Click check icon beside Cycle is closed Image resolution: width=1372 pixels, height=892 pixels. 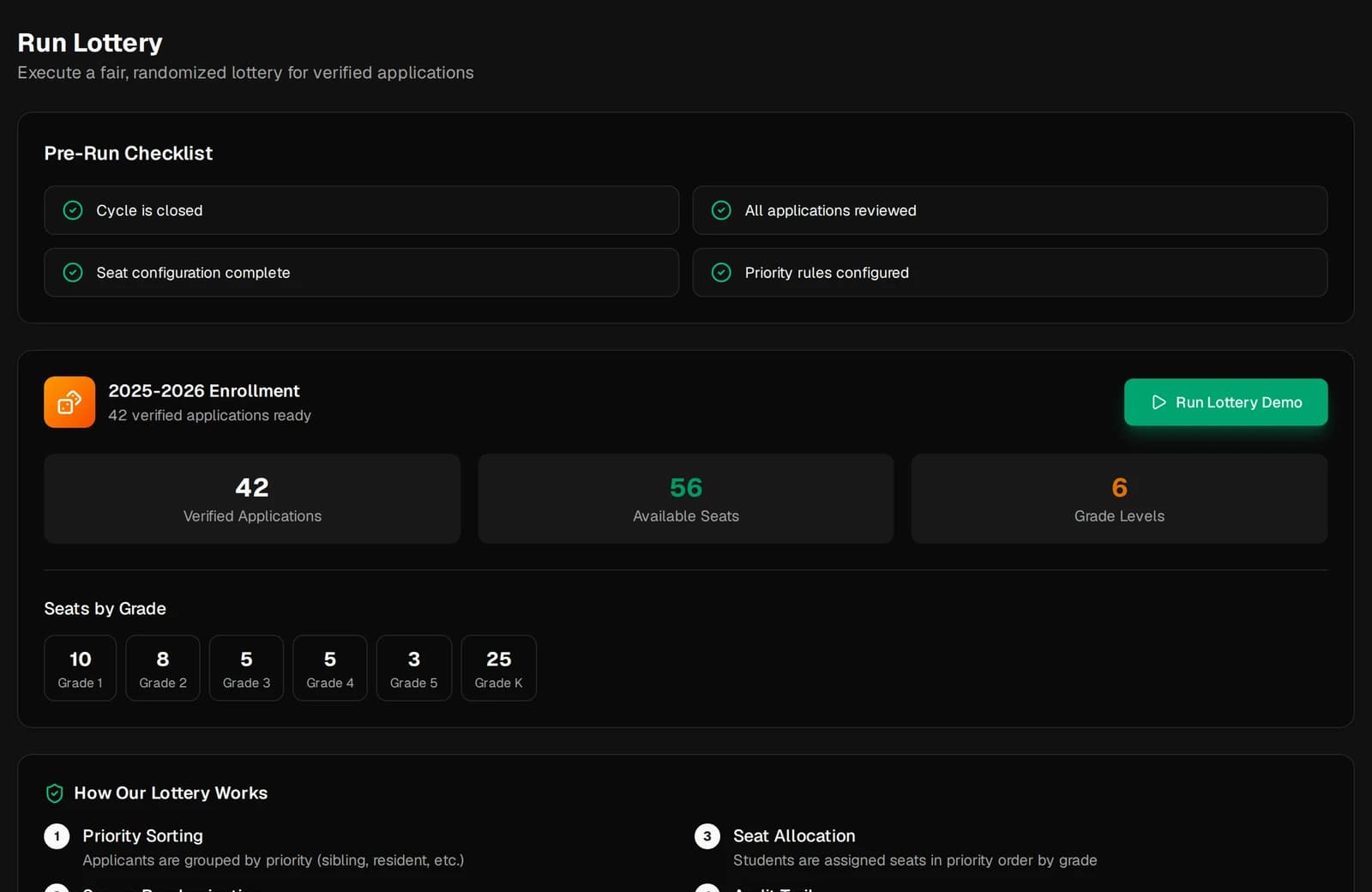tap(73, 210)
